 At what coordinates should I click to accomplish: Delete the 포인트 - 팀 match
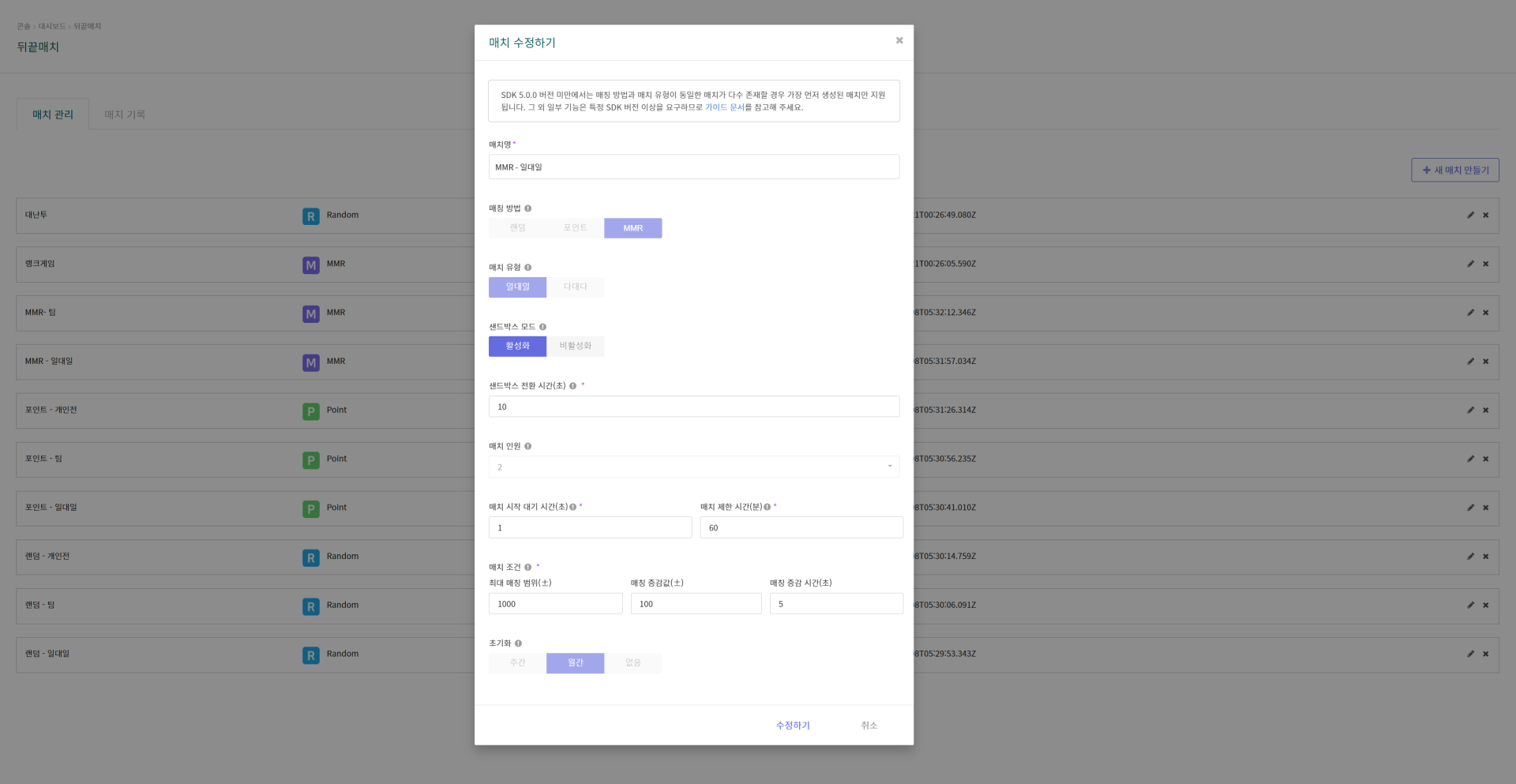click(x=1485, y=459)
